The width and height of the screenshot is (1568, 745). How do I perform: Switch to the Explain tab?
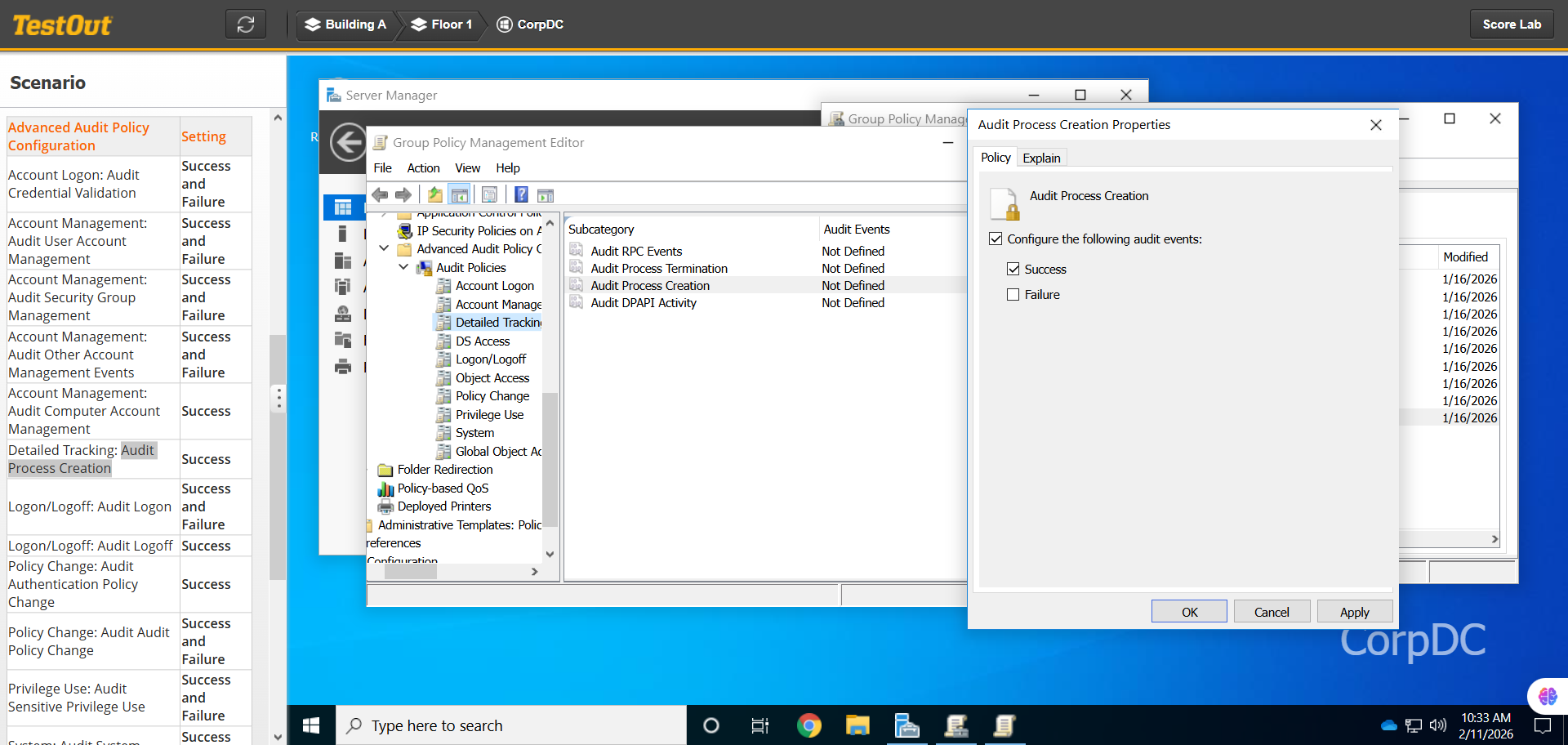click(1041, 158)
